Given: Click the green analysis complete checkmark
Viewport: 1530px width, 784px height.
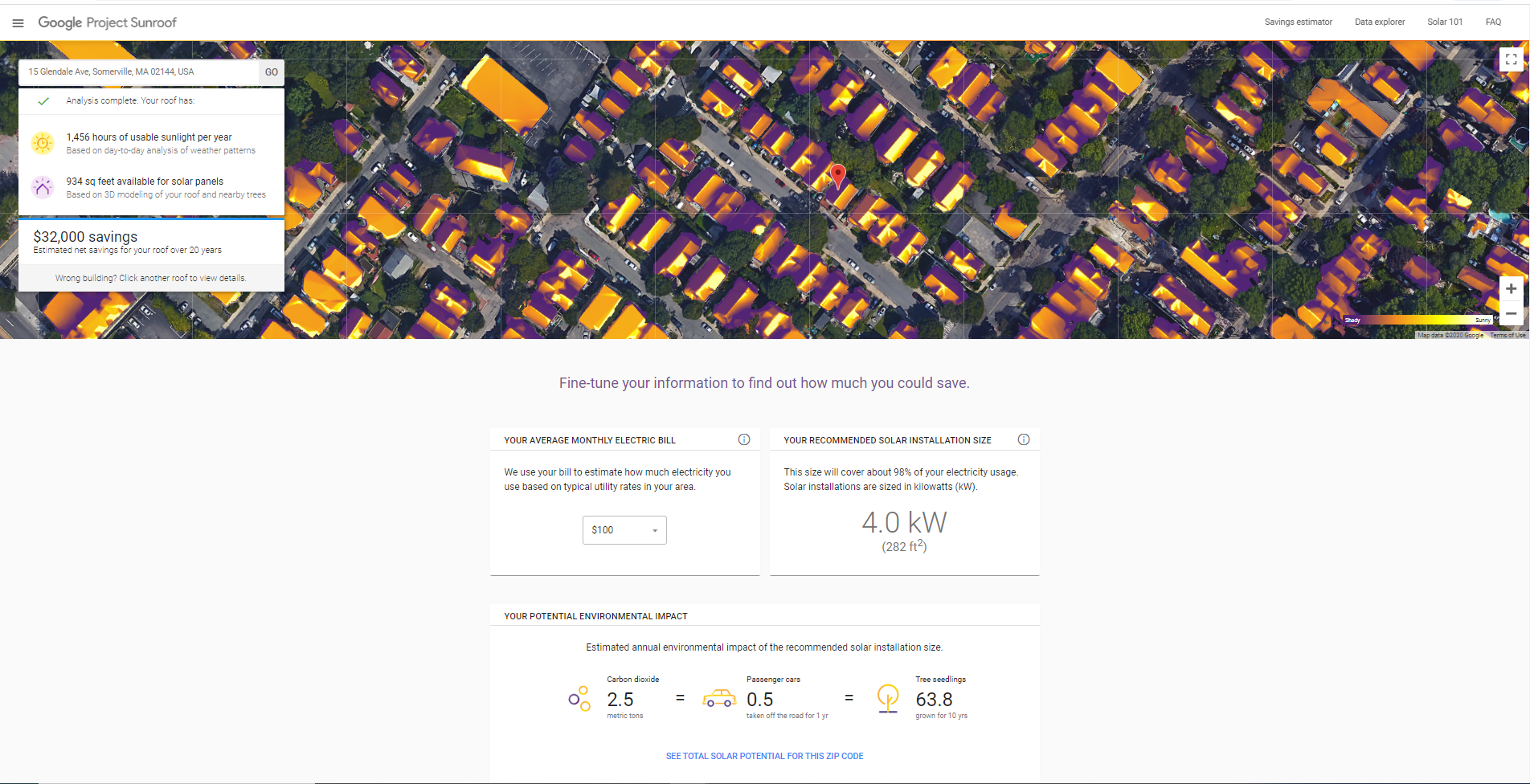Looking at the screenshot, I should (x=43, y=101).
